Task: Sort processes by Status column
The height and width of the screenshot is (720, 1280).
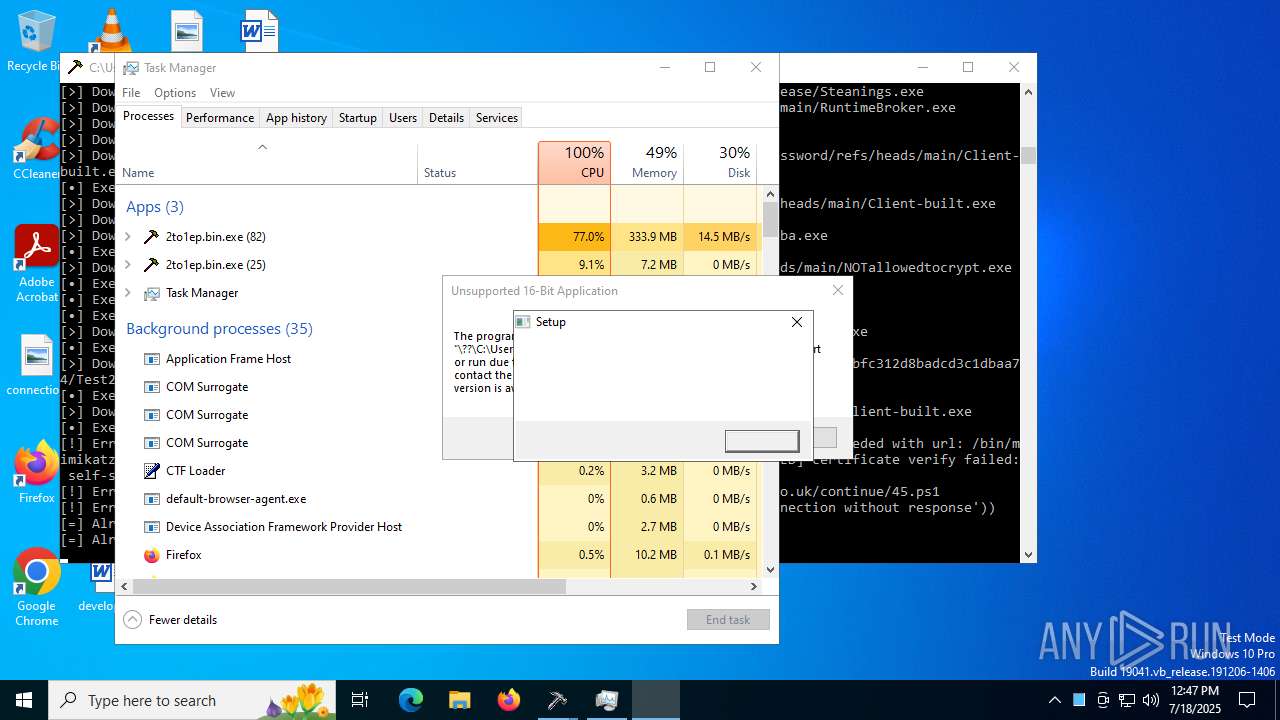Action: pyautogui.click(x=477, y=162)
